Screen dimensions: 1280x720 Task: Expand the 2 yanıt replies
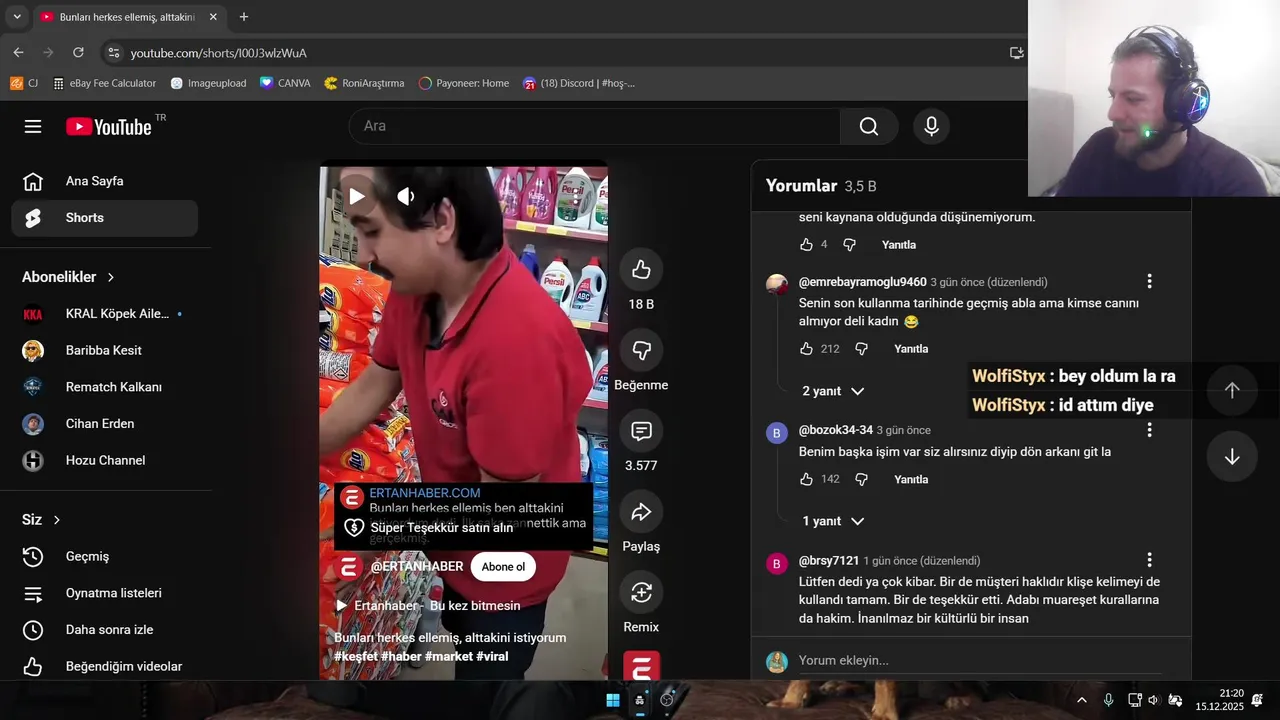coord(833,391)
